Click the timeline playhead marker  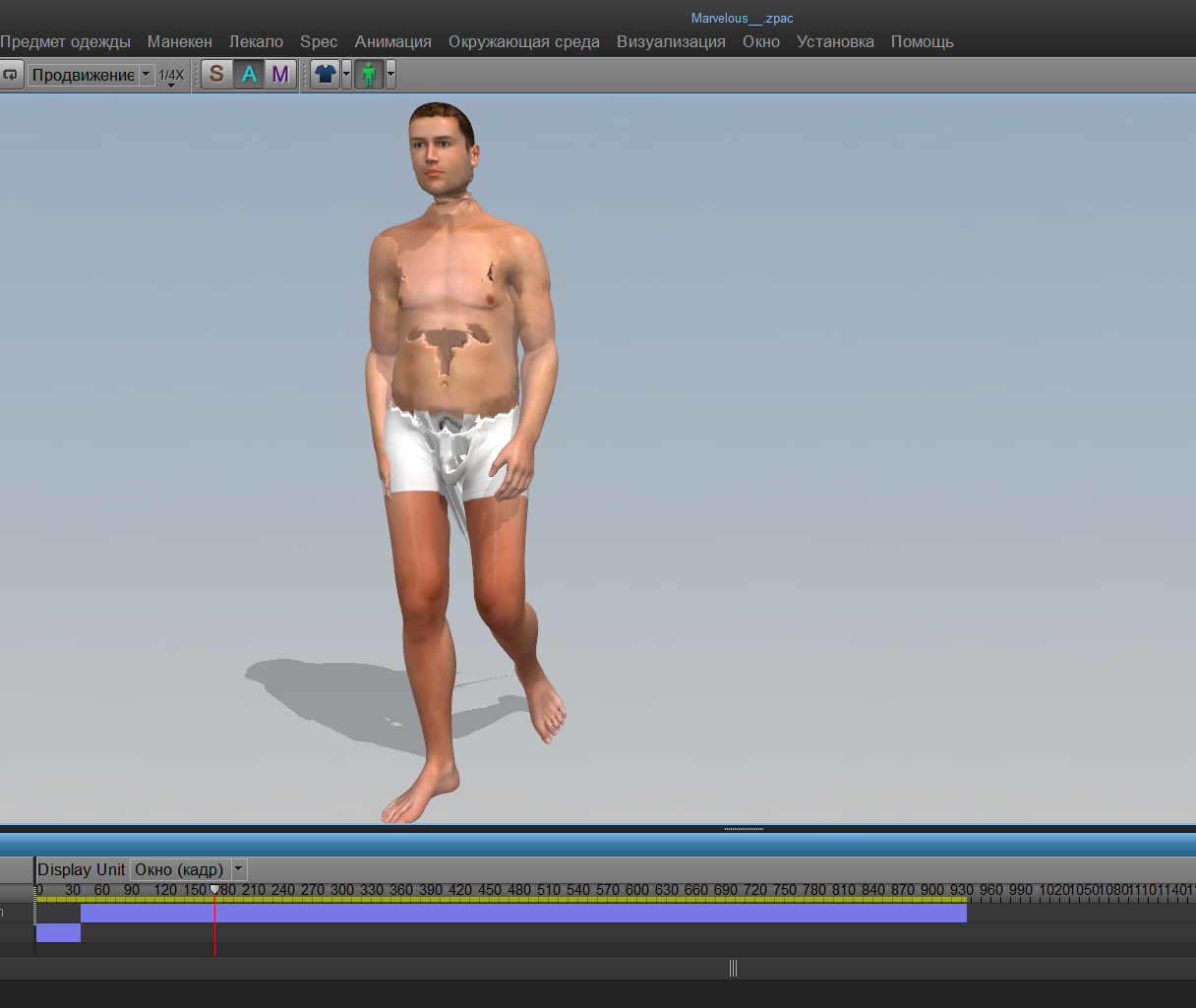click(214, 890)
